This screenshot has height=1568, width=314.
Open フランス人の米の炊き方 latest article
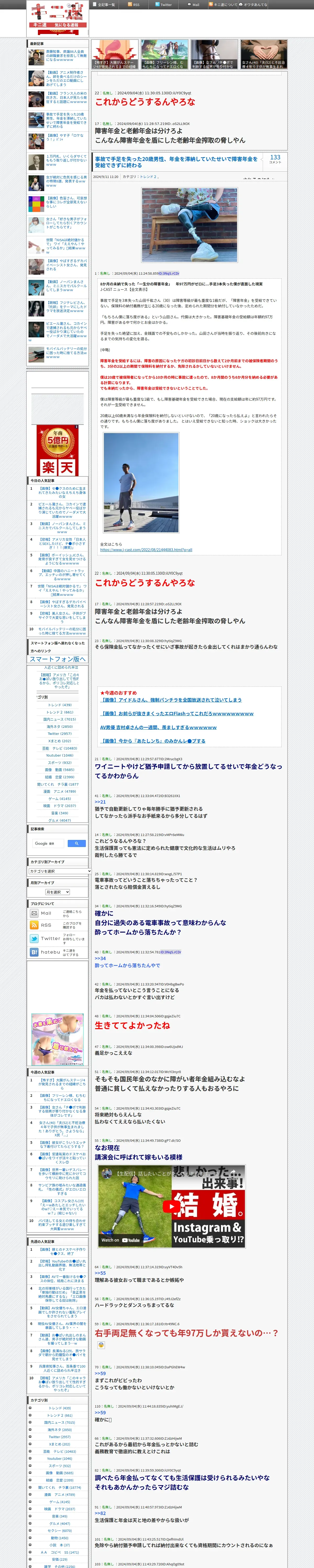pos(66,97)
